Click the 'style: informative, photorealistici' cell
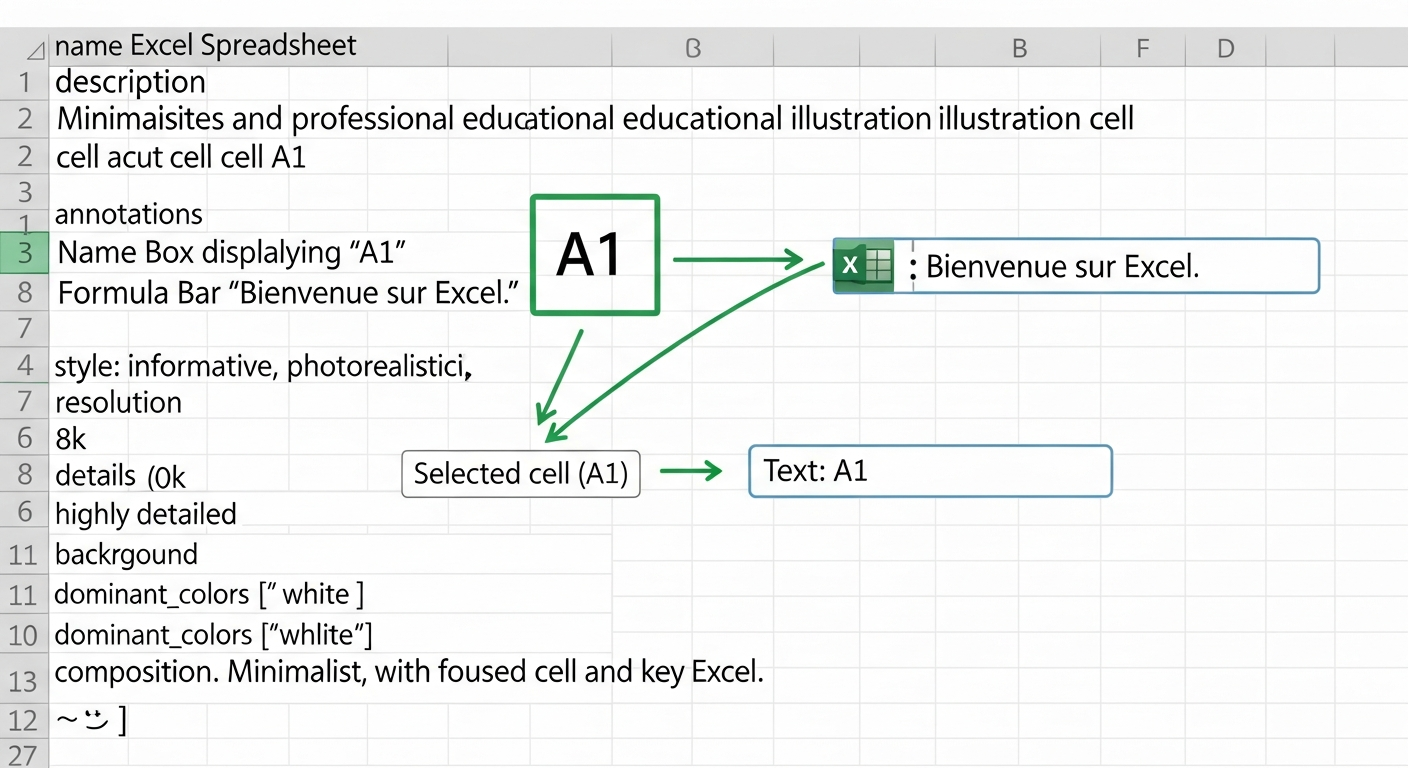This screenshot has height=768, width=1408. 263,367
